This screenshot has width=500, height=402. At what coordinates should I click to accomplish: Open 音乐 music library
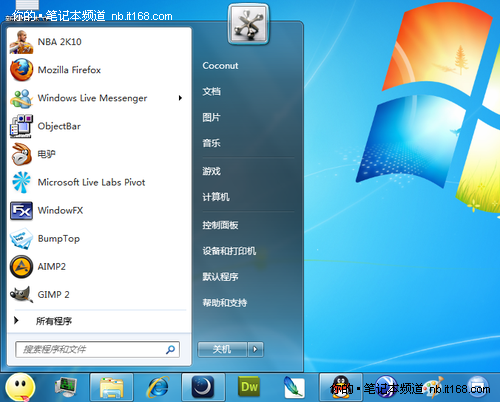point(211,143)
